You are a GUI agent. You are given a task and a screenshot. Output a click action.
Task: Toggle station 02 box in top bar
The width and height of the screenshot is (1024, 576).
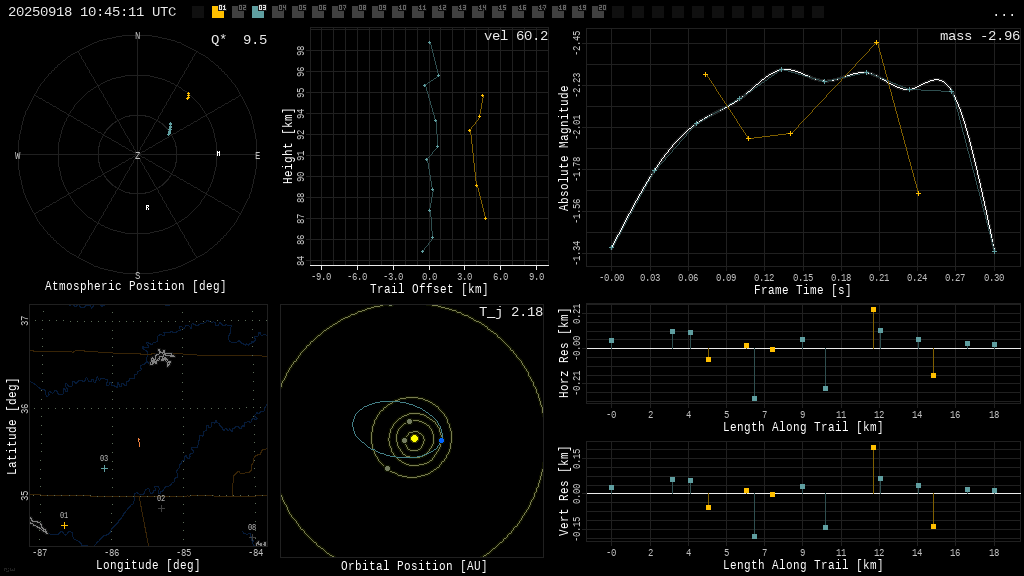pos(238,12)
